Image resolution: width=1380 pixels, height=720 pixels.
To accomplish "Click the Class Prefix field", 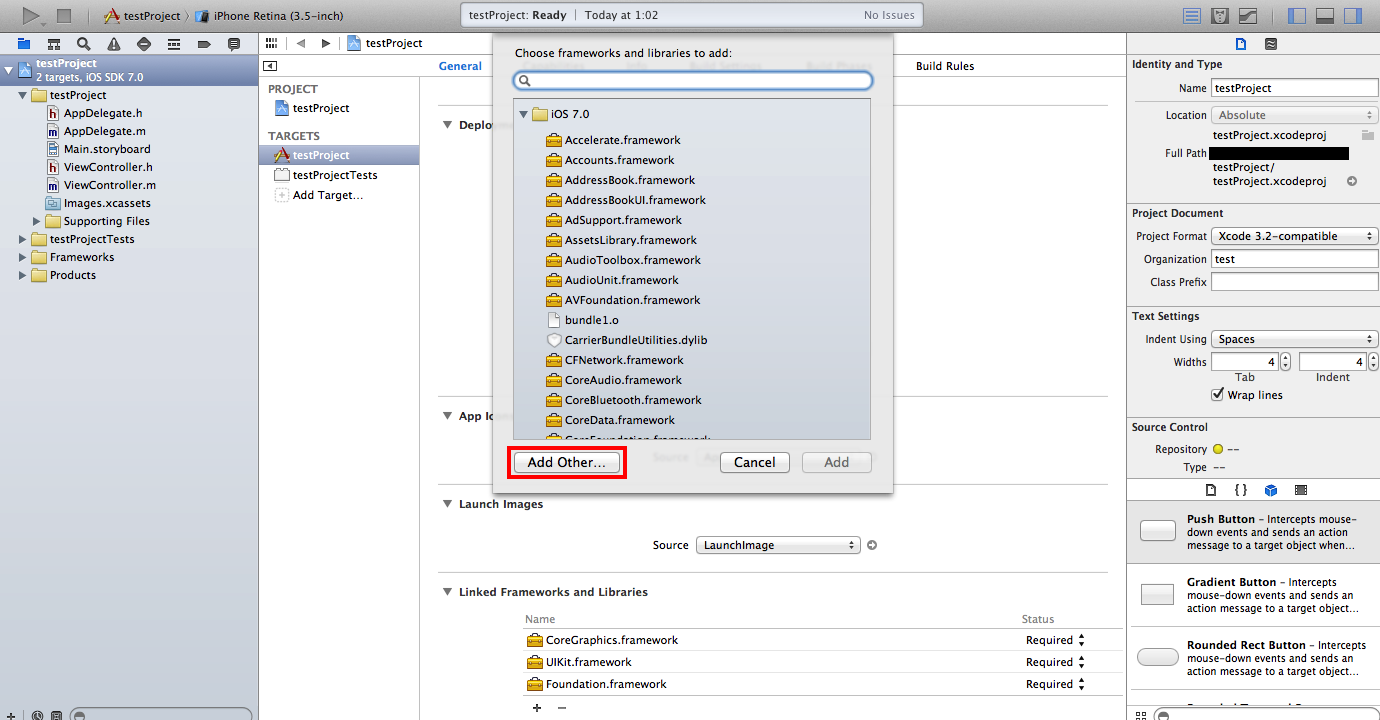I will tap(1294, 282).
